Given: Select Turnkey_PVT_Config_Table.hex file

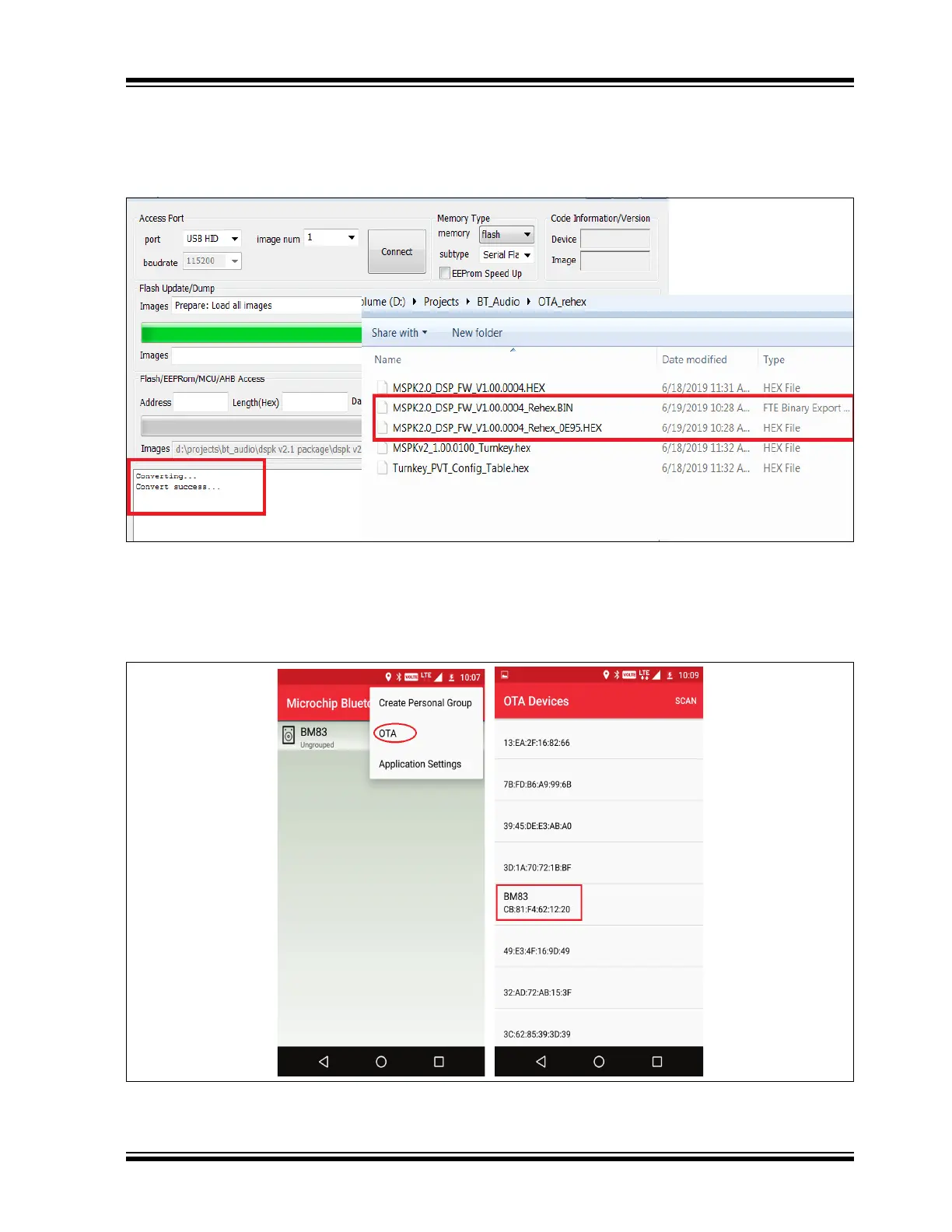Looking at the screenshot, I should click(x=460, y=468).
